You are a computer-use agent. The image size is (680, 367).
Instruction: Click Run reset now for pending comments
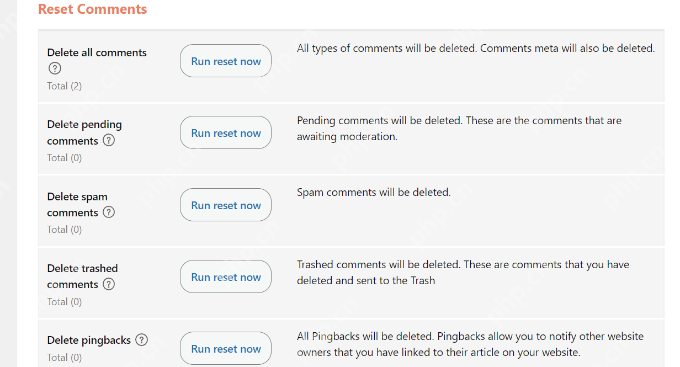coord(226,133)
